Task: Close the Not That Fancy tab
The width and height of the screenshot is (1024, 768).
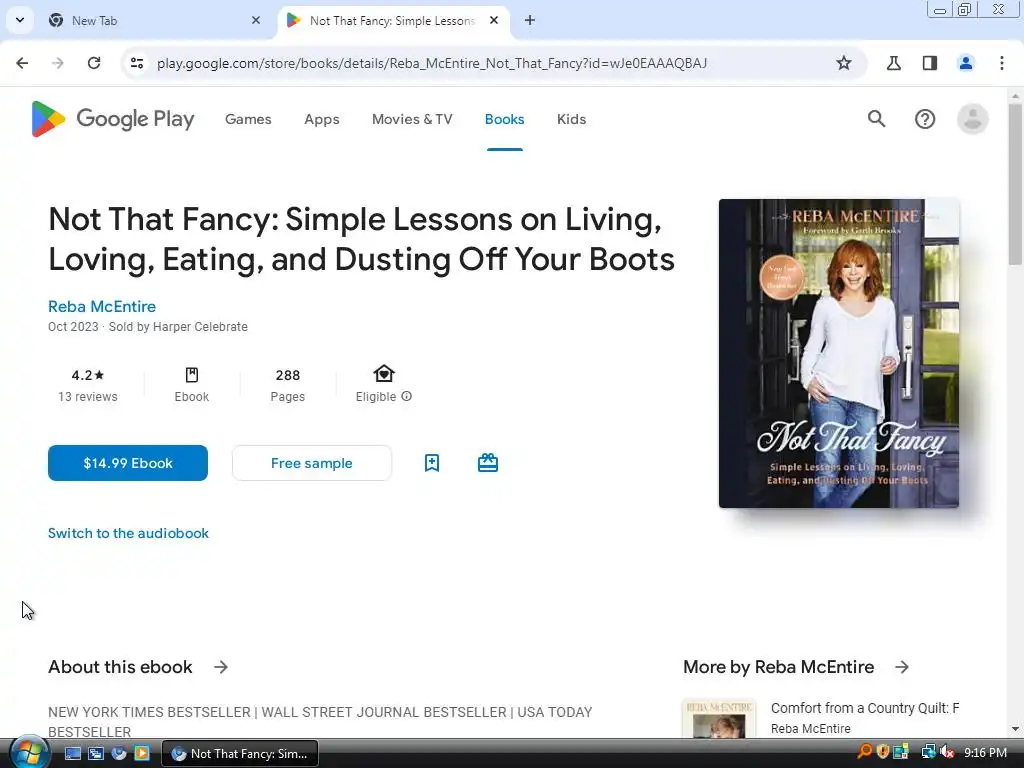Action: tap(494, 20)
